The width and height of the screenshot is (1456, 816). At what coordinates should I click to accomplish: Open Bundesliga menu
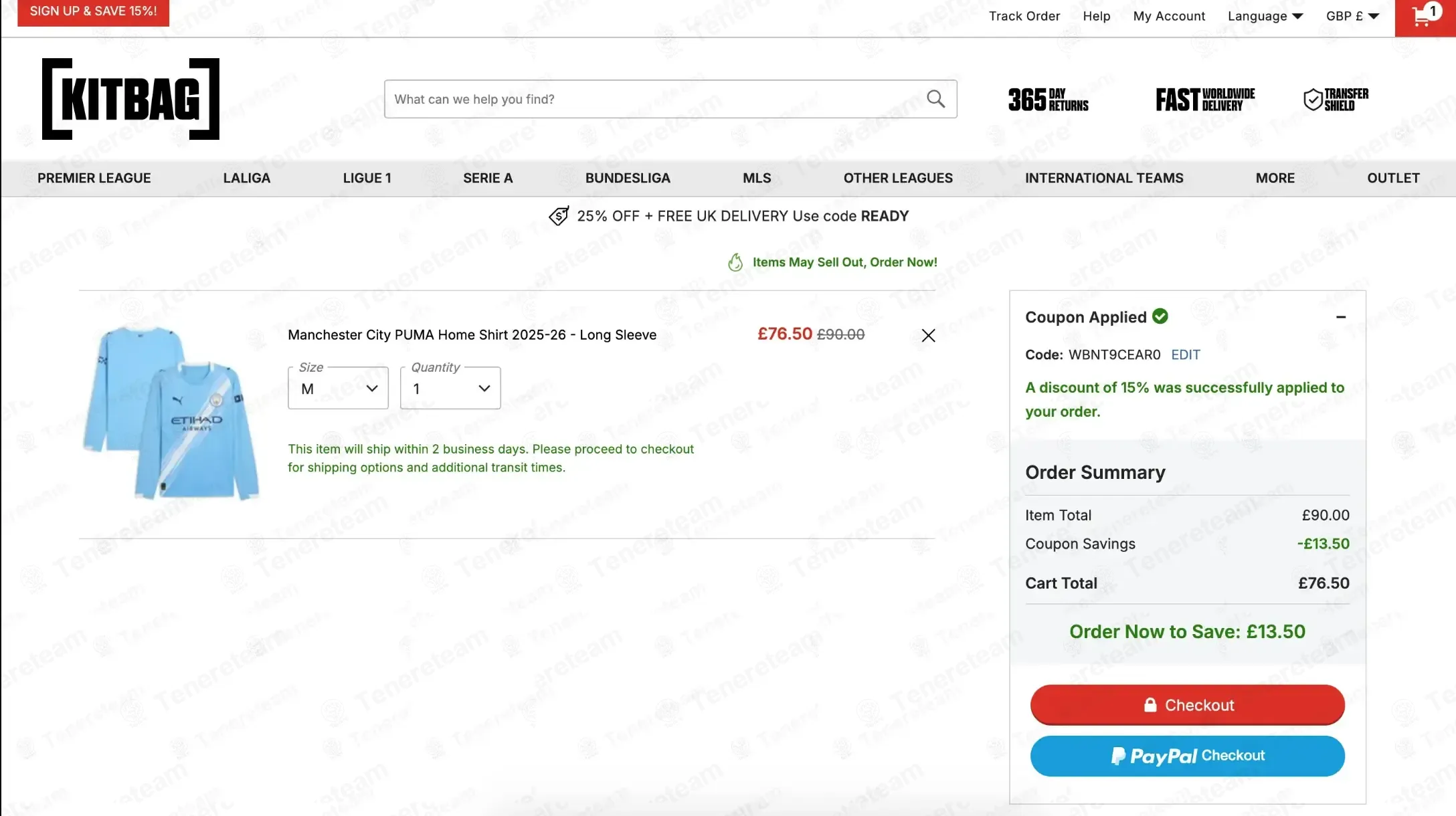[x=628, y=178]
